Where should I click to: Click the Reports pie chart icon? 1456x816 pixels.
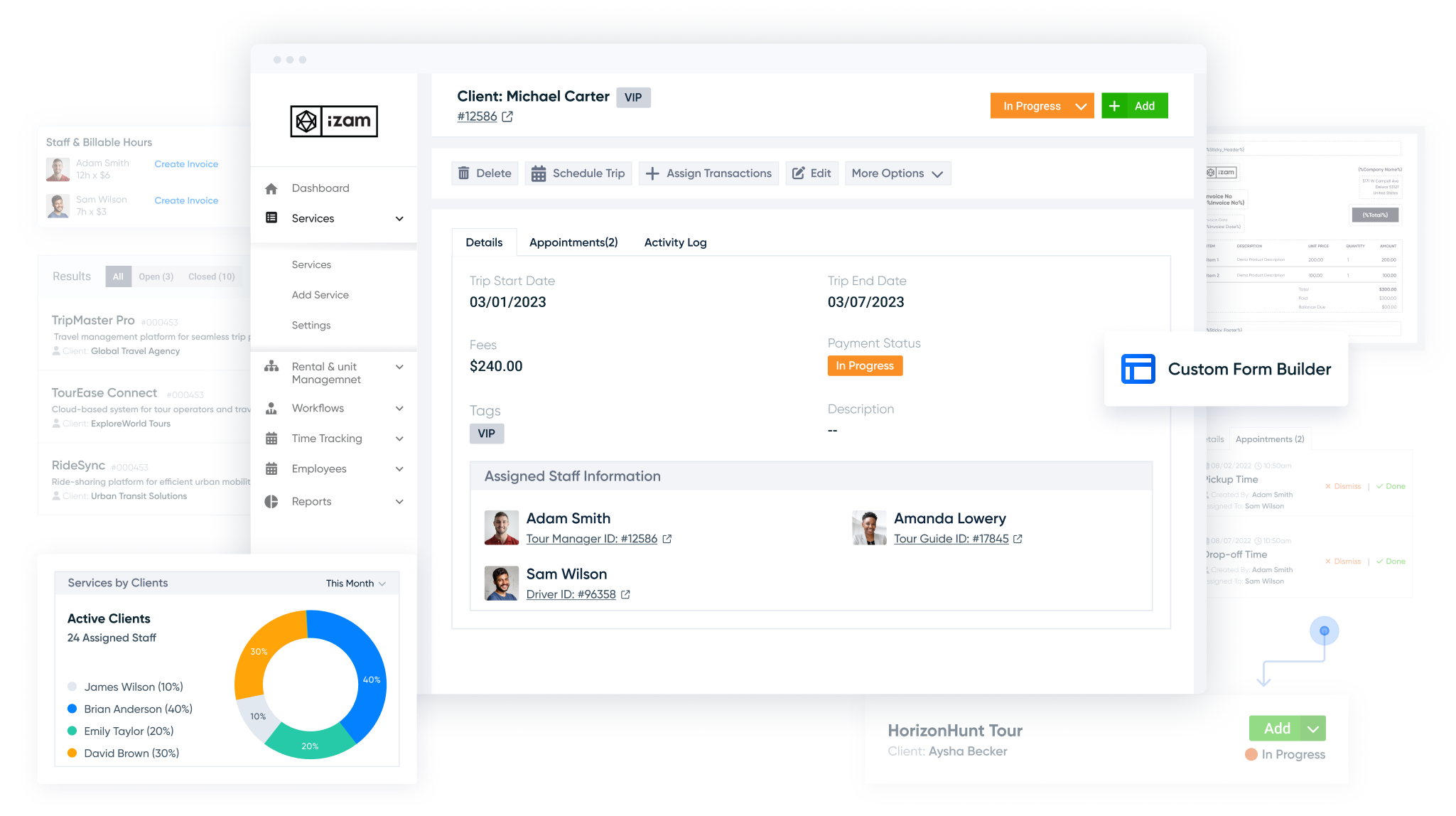pos(271,502)
